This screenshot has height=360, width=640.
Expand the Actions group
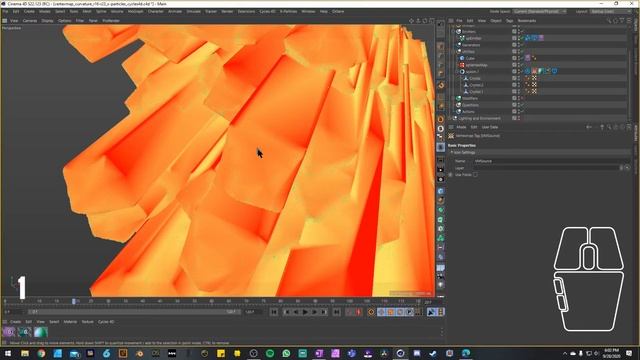coord(453,111)
